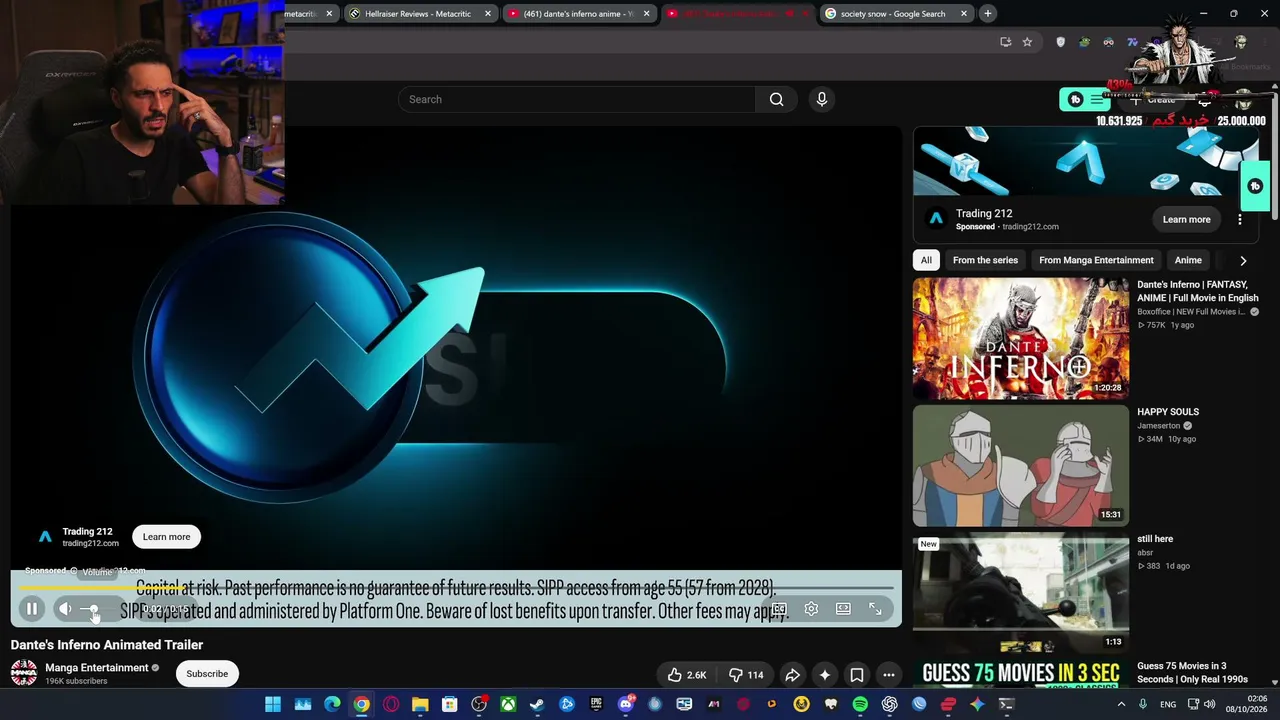Open the 'still here' video title
The image size is (1280, 720).
[x=1155, y=539]
